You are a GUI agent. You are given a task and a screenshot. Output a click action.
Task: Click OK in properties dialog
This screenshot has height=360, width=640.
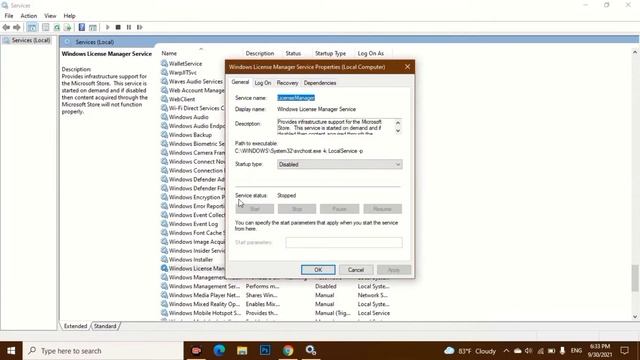318,270
